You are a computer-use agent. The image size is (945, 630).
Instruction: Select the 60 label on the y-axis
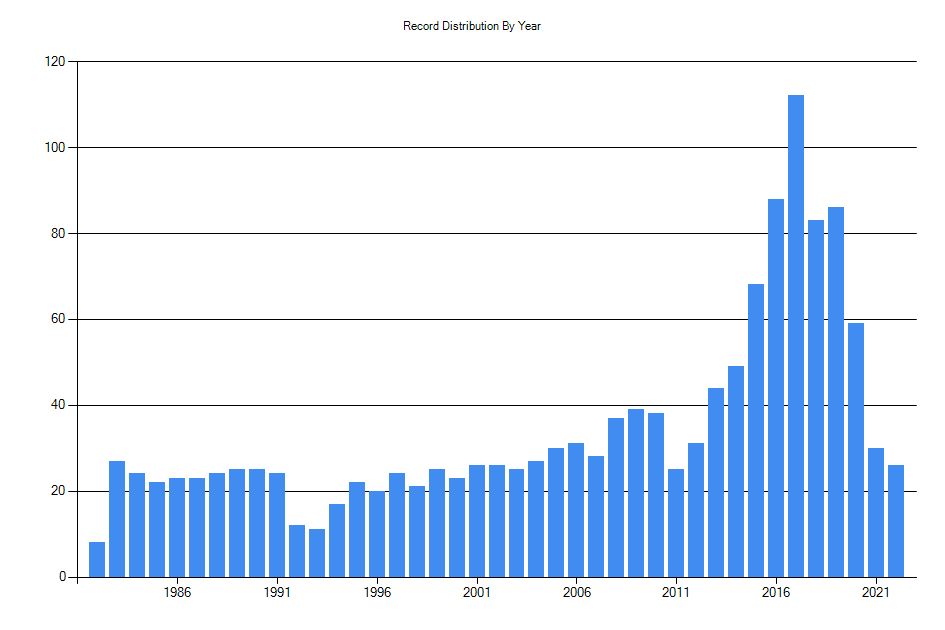tap(60, 320)
